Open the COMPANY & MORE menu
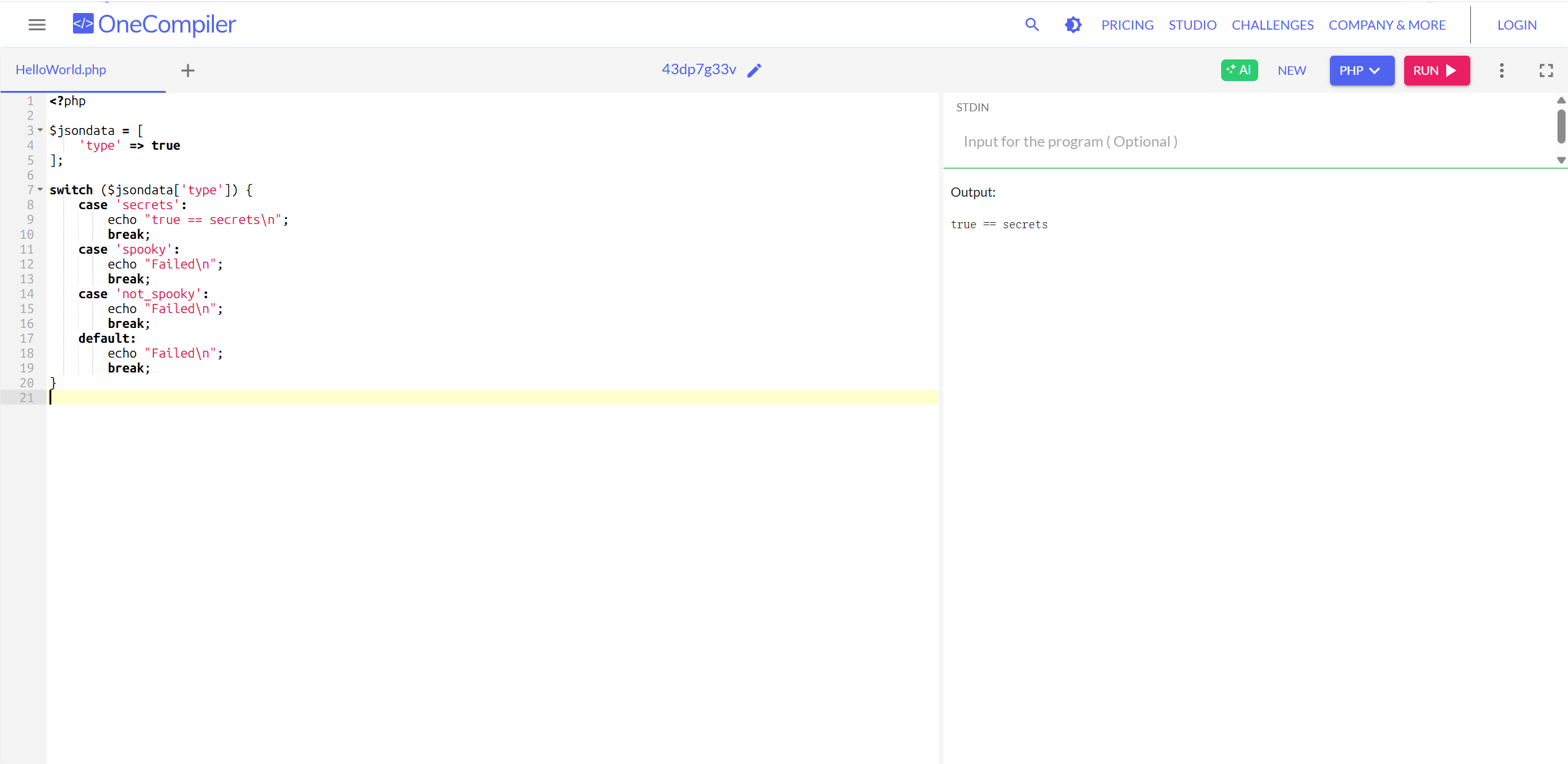 point(1387,25)
